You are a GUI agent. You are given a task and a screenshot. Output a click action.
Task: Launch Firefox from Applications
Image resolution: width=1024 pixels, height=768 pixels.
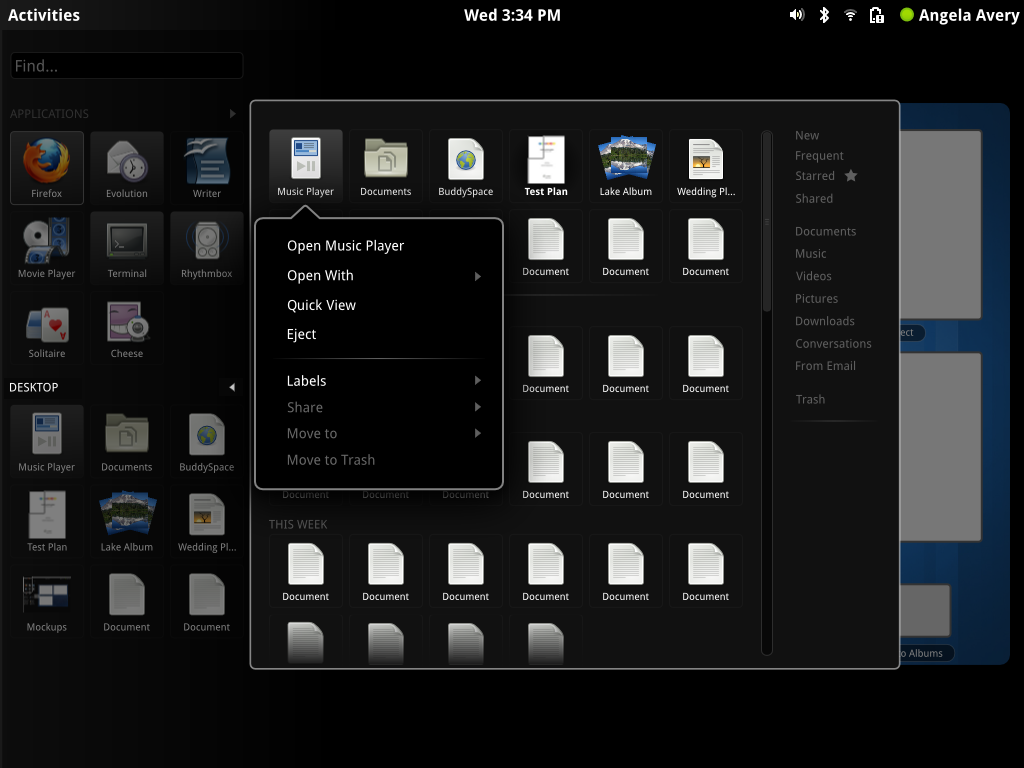point(46,167)
